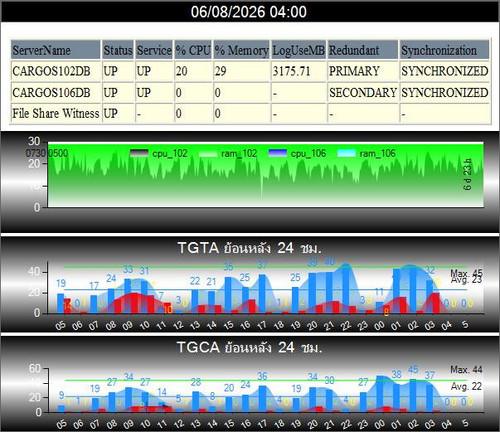This screenshot has height=432, width=500.
Task: Select the % Memory column header
Action: coord(241,50)
